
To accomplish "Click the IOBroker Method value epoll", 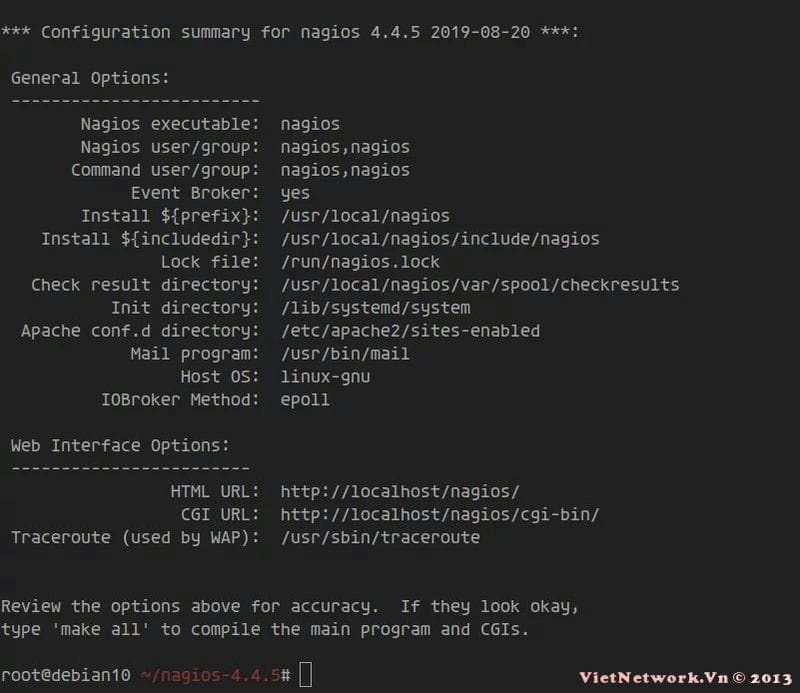I will coord(305,400).
